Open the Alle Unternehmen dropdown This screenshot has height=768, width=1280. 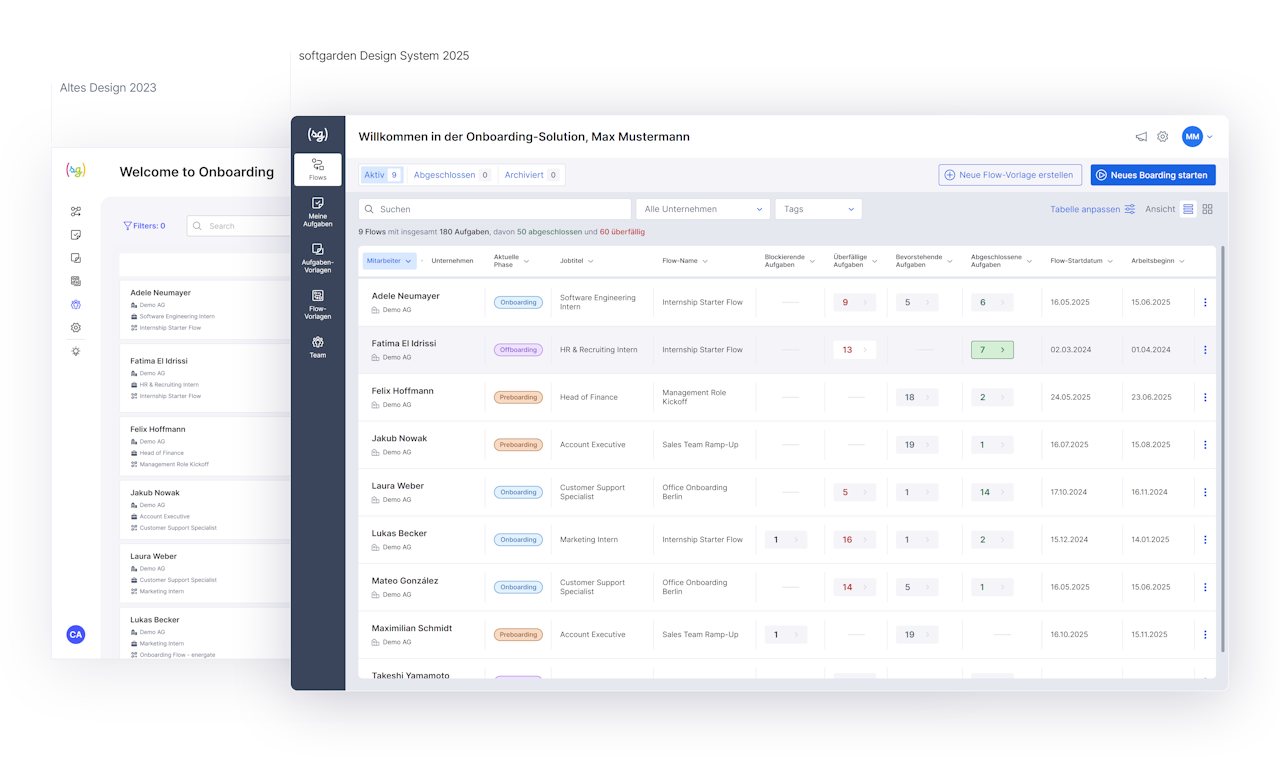tap(703, 209)
